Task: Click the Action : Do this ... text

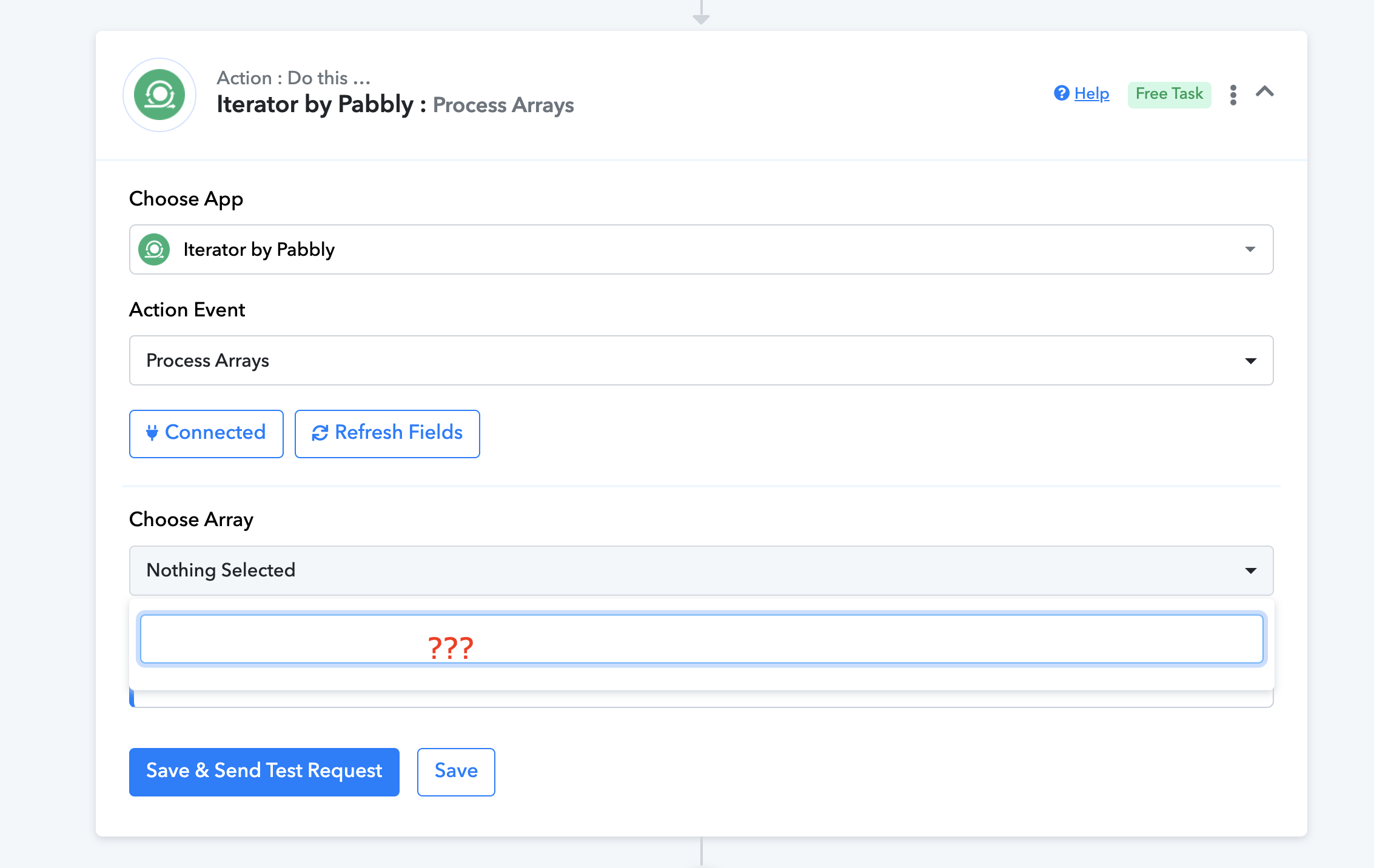Action: pos(293,78)
